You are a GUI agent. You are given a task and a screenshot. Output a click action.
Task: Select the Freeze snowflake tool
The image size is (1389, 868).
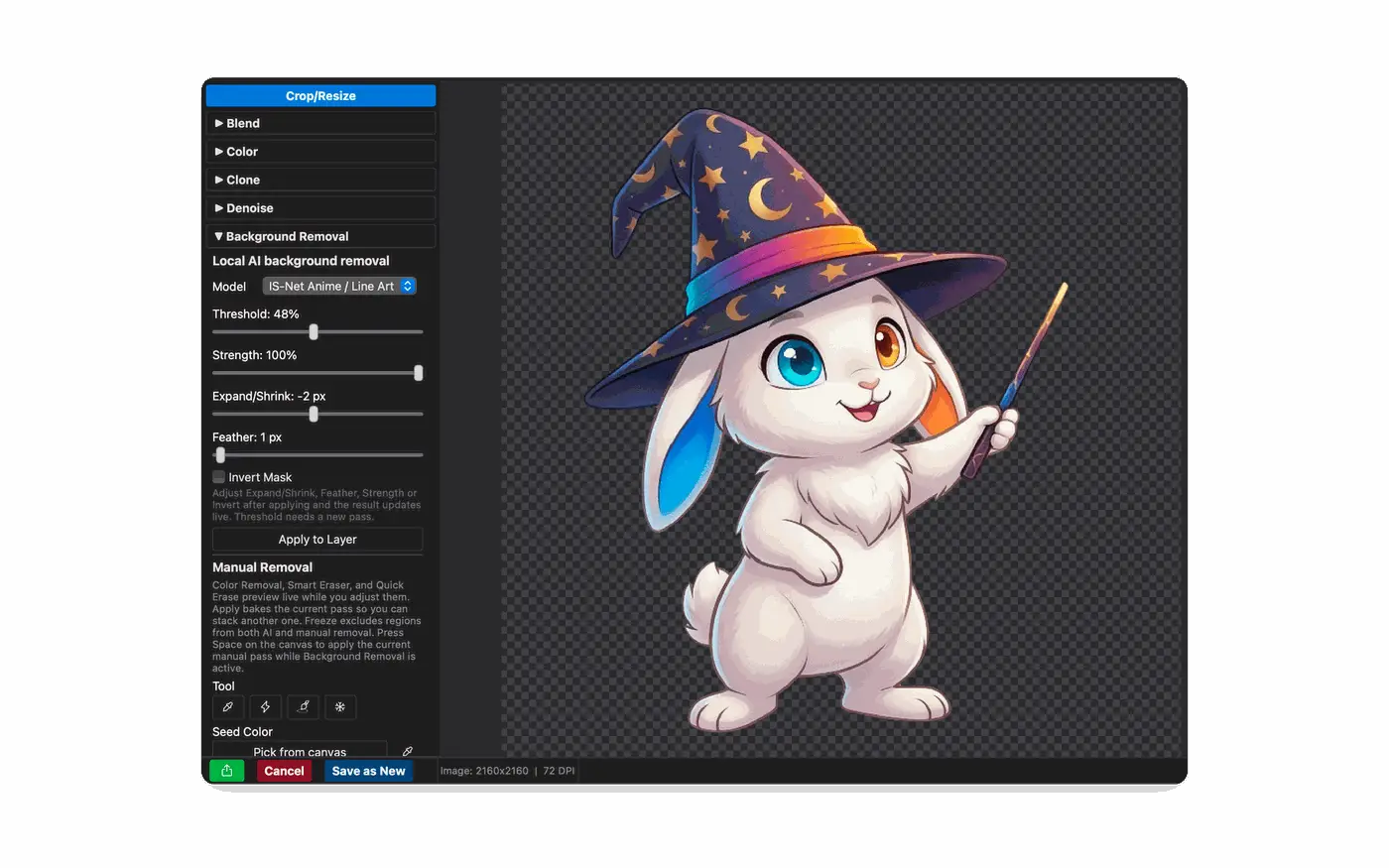pos(340,707)
